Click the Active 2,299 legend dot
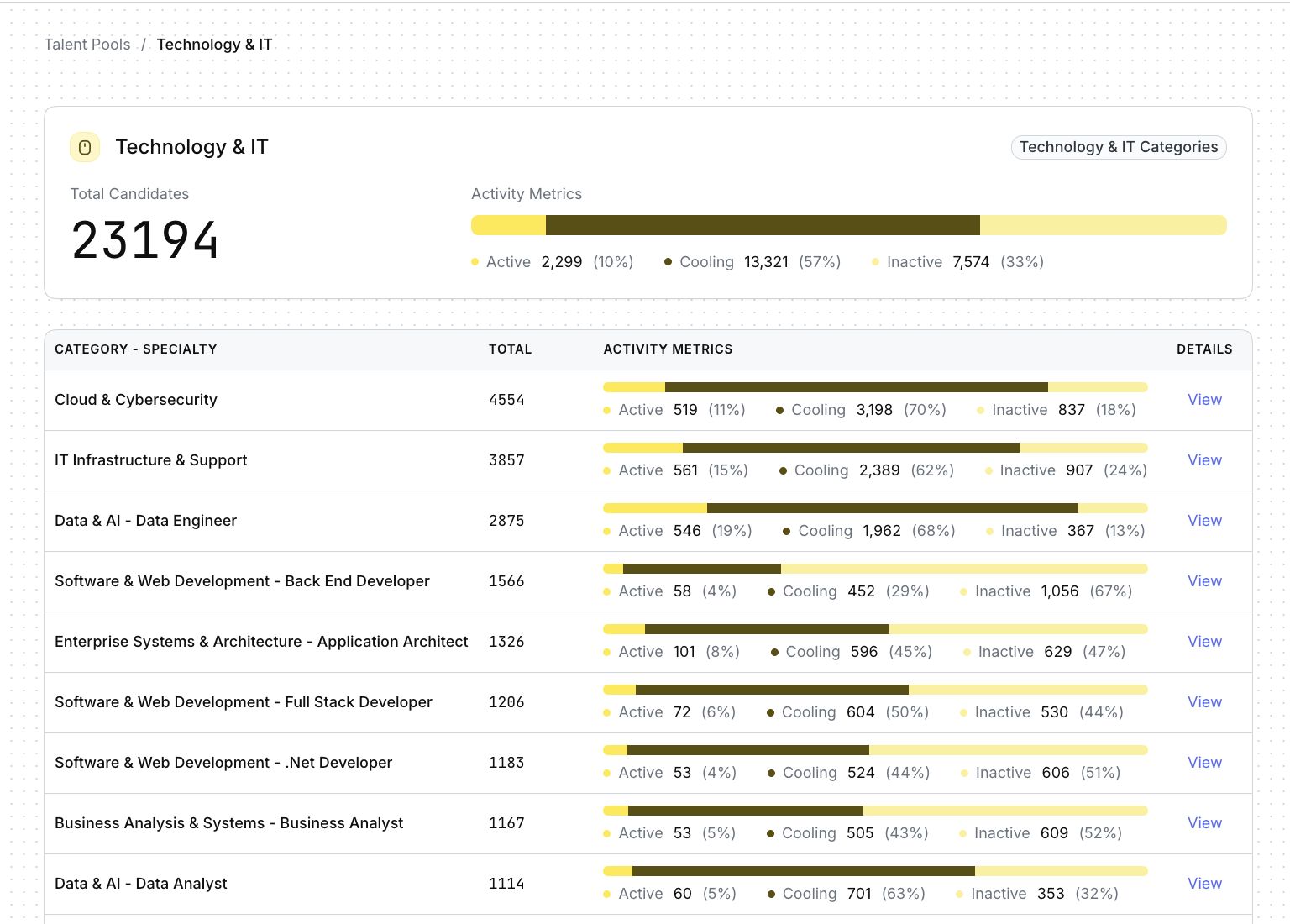 coord(475,262)
